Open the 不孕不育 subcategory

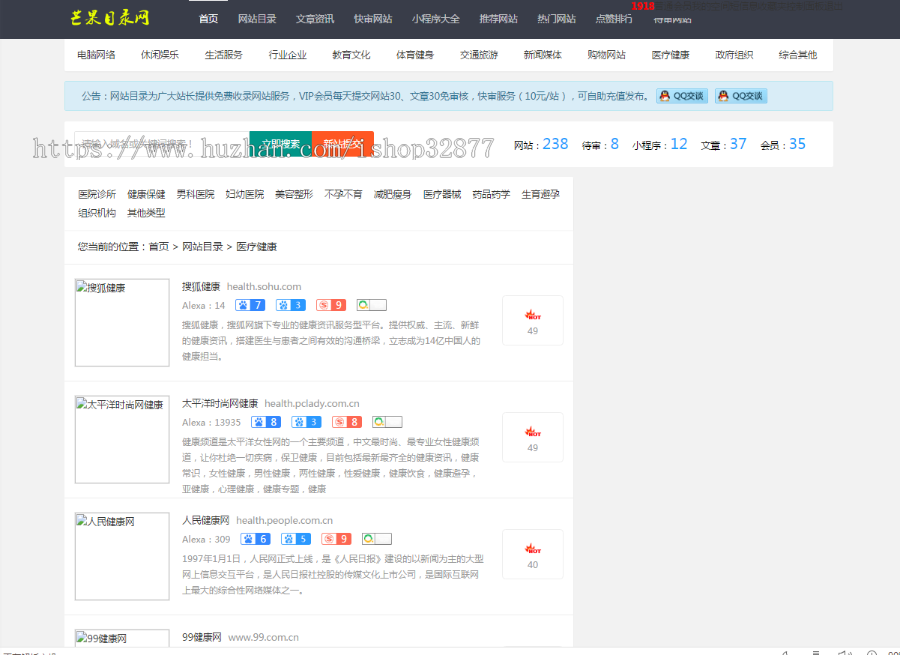343,195
